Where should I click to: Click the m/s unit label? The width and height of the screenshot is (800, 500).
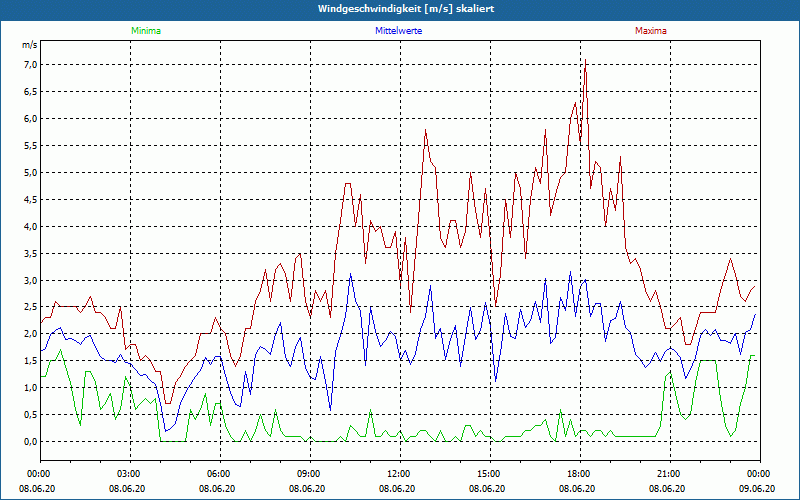[30, 45]
